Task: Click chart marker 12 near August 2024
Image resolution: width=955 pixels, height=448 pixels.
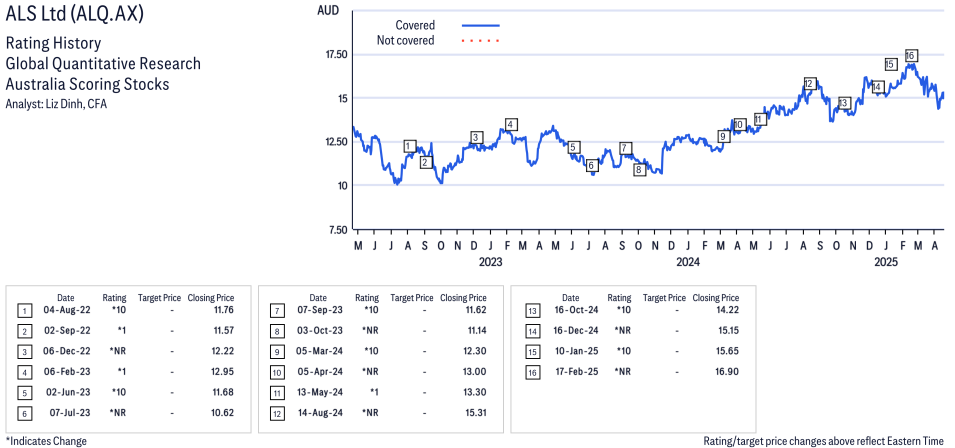Action: point(809,84)
